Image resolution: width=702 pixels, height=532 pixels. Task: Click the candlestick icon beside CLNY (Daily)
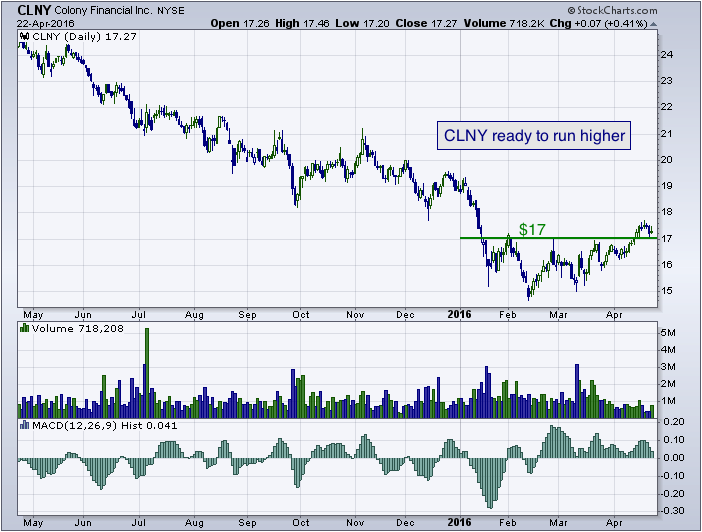(25, 37)
